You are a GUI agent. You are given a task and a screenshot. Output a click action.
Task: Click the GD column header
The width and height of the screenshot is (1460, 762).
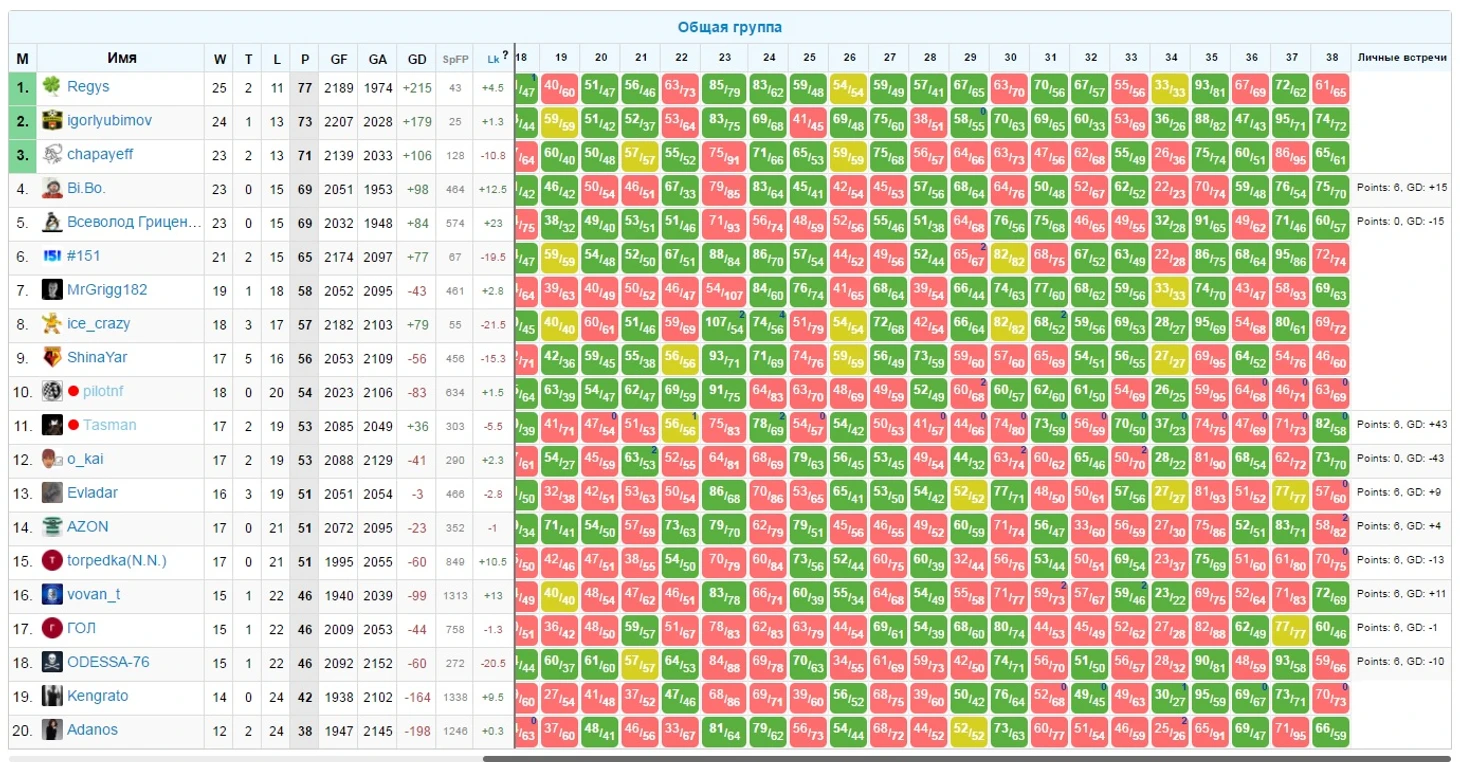click(417, 59)
